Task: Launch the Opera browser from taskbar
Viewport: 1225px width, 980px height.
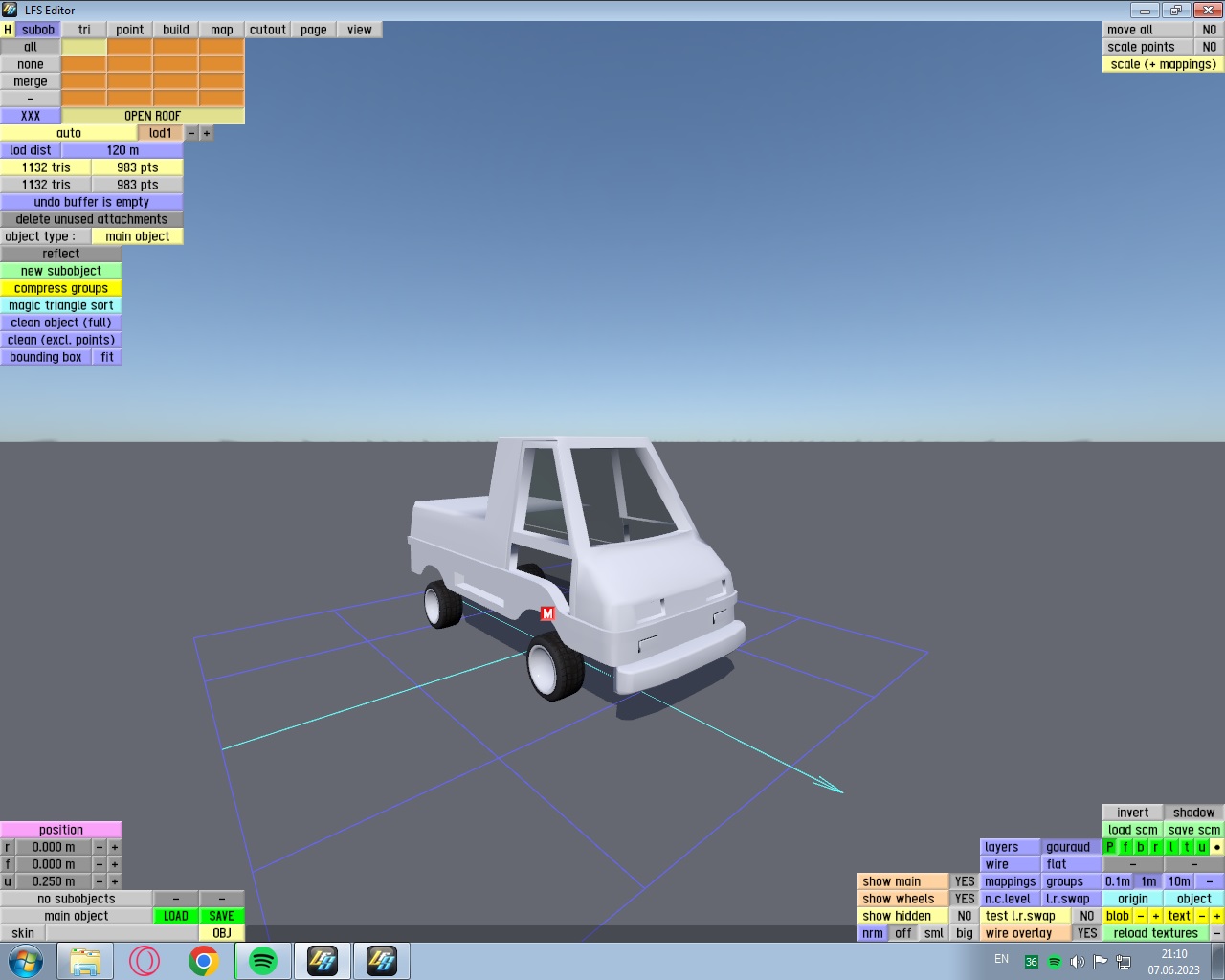Action: click(x=145, y=961)
